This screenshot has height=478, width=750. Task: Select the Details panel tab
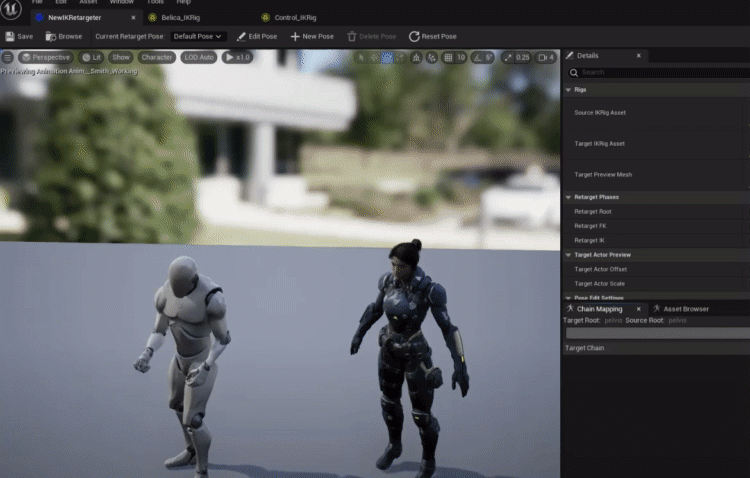tap(587, 56)
